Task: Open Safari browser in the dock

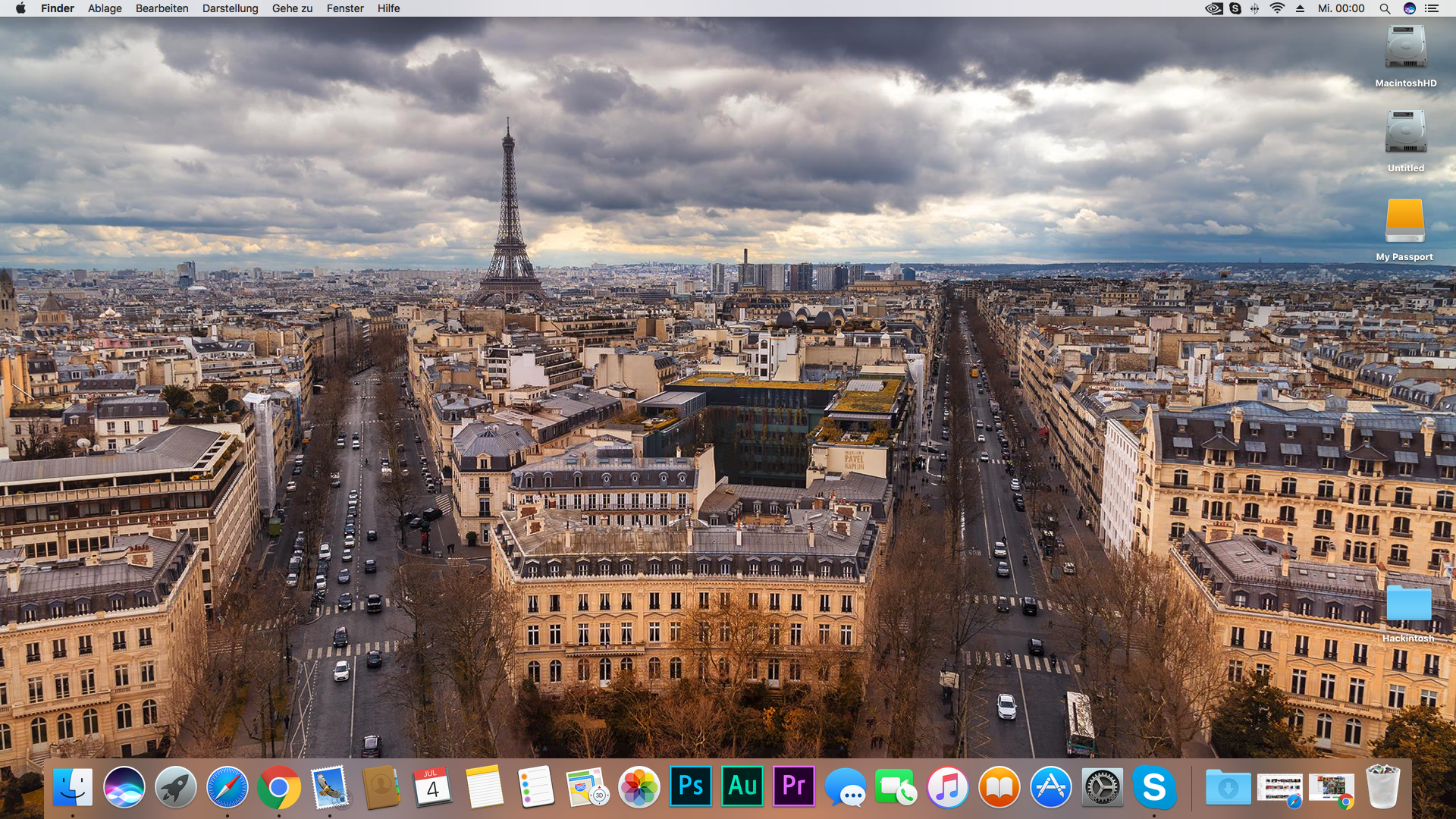Action: (227, 788)
